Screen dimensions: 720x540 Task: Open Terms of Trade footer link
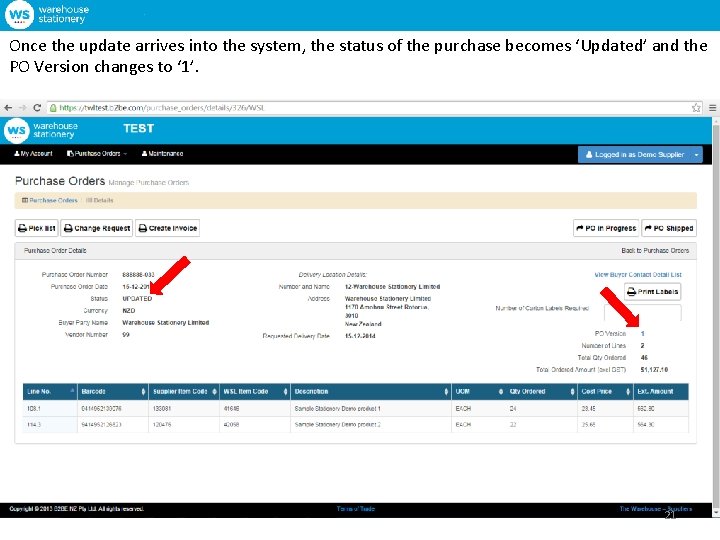355,509
